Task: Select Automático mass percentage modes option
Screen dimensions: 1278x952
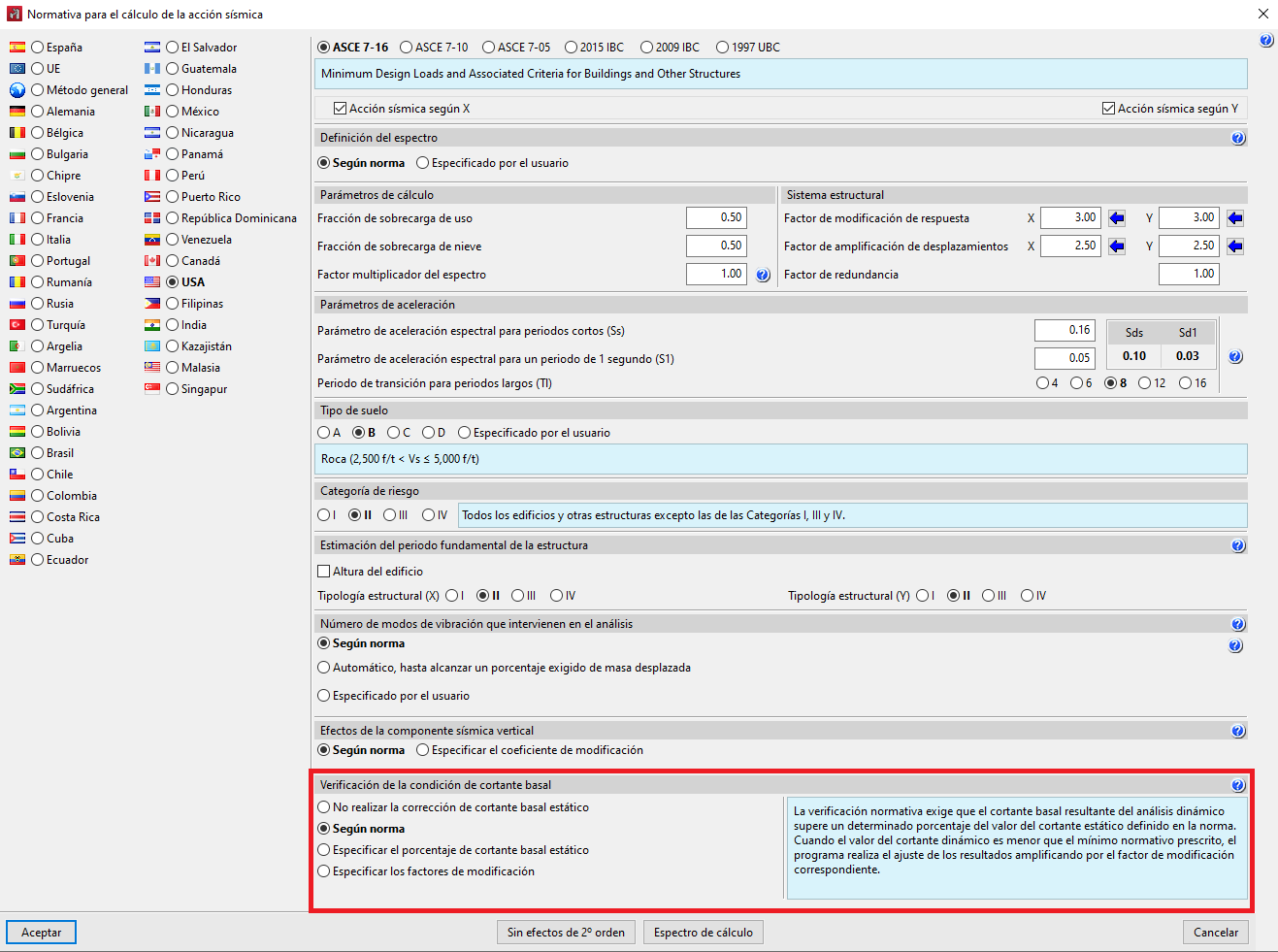Action: [x=324, y=668]
